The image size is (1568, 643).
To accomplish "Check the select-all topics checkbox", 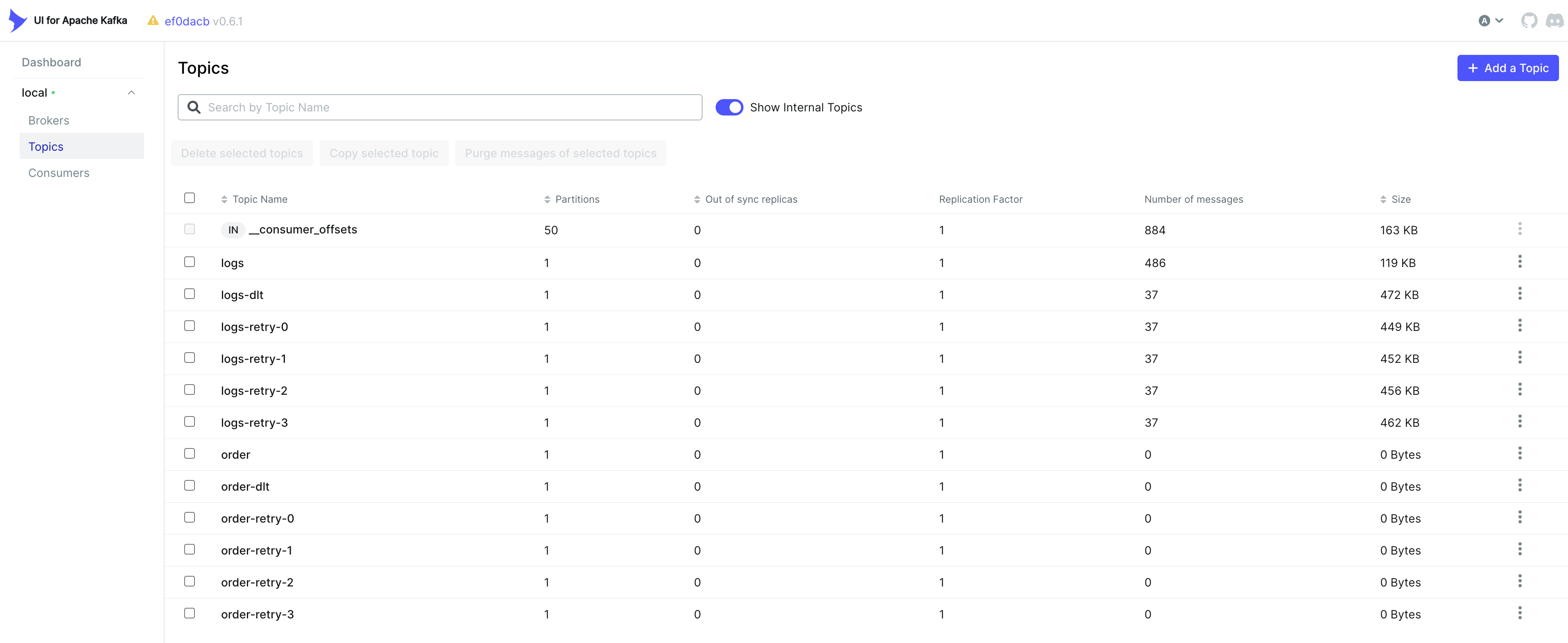I will click(x=189, y=198).
